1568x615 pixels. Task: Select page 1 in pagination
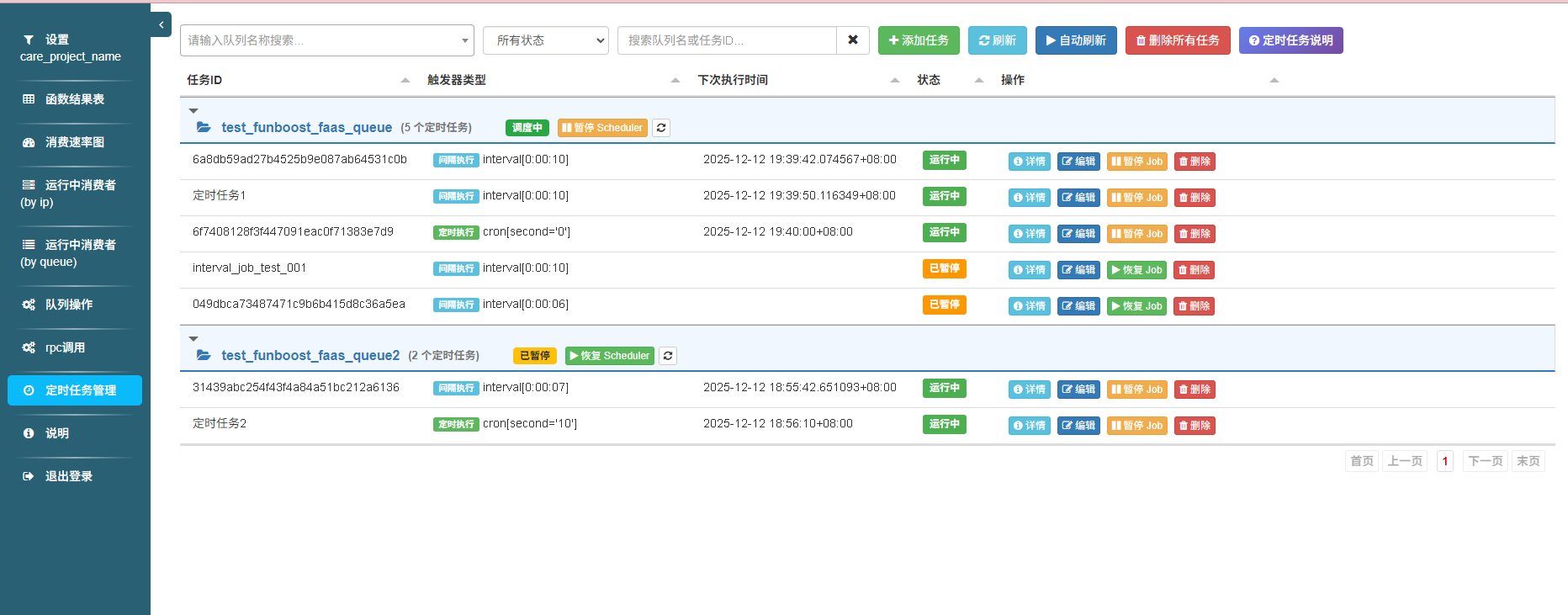pyautogui.click(x=1445, y=461)
